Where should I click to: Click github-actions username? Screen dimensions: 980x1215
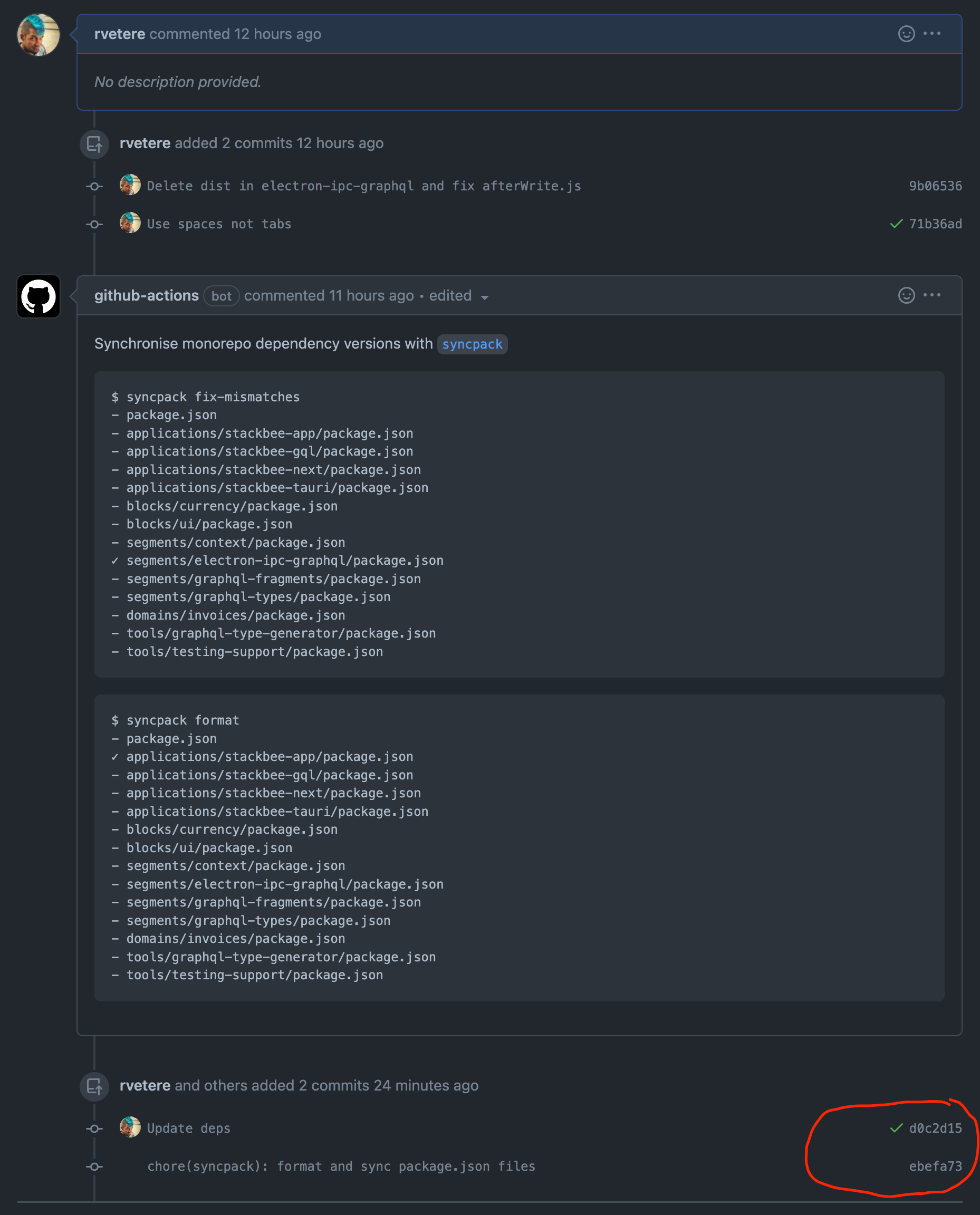[x=146, y=296]
